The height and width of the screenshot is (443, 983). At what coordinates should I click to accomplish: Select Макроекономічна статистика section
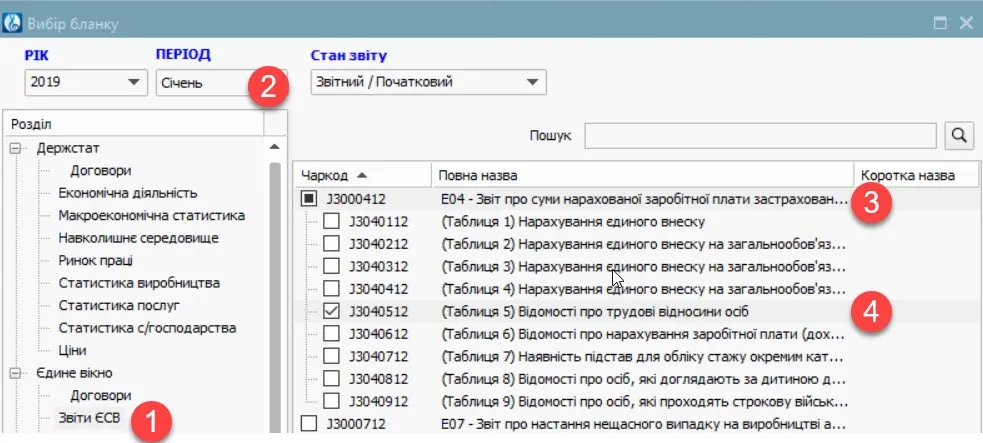click(152, 216)
